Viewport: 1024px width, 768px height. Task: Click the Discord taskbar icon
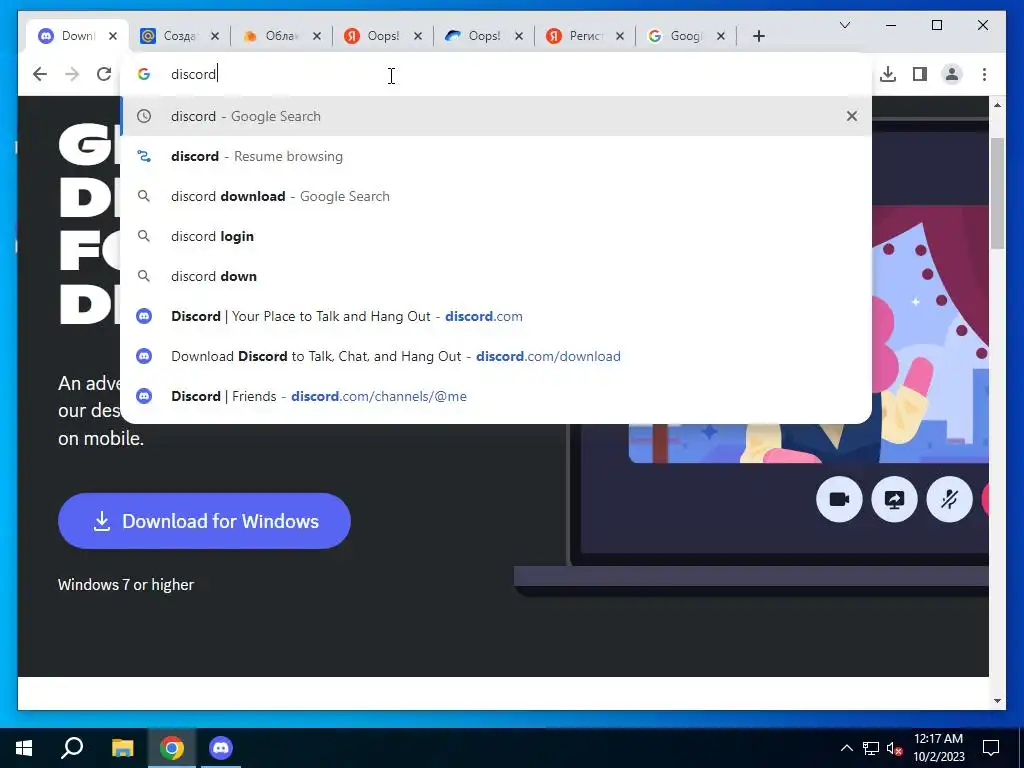point(221,748)
